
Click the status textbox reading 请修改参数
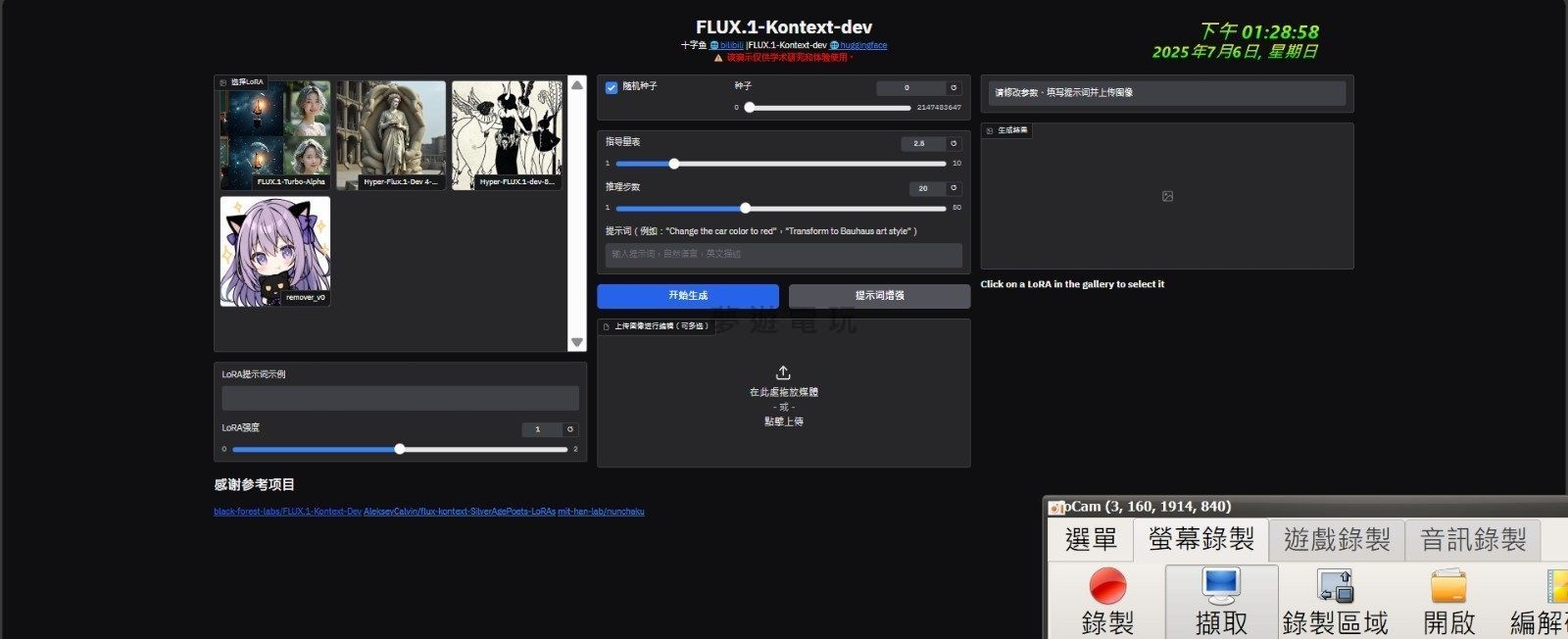tap(1167, 93)
